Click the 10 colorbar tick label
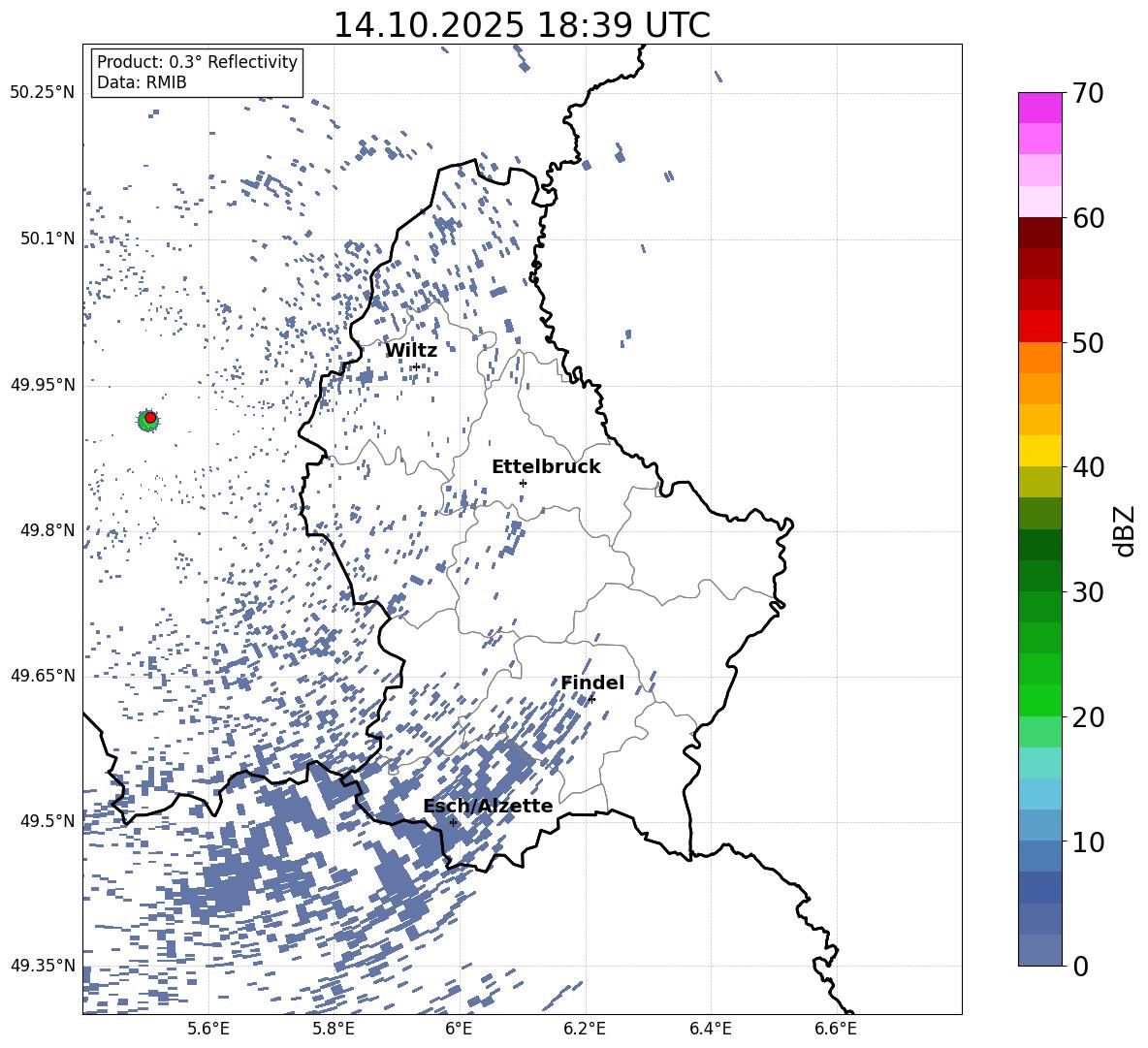 pyautogui.click(x=1088, y=842)
